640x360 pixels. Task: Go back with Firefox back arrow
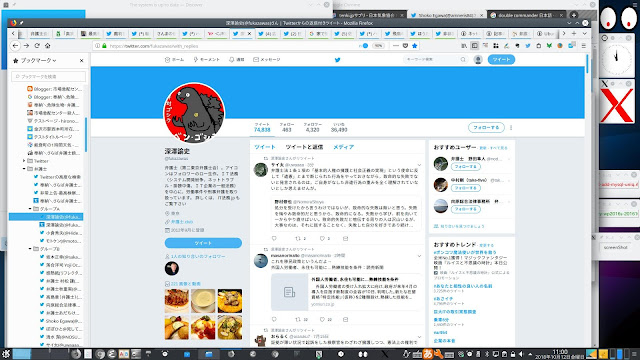16,46
